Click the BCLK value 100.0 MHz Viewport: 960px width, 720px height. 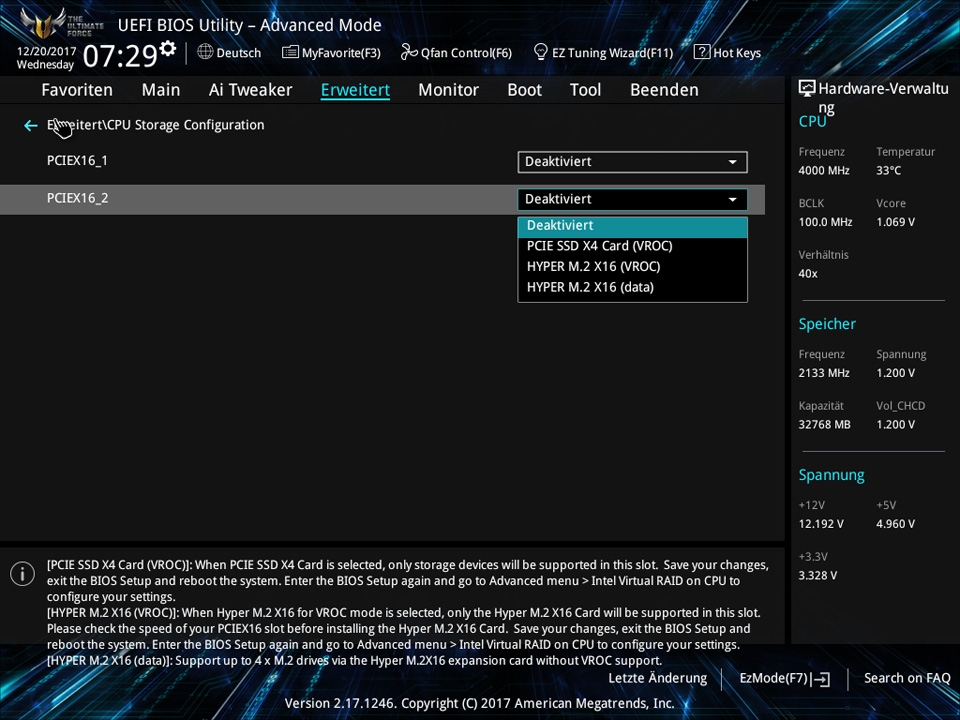click(825, 222)
